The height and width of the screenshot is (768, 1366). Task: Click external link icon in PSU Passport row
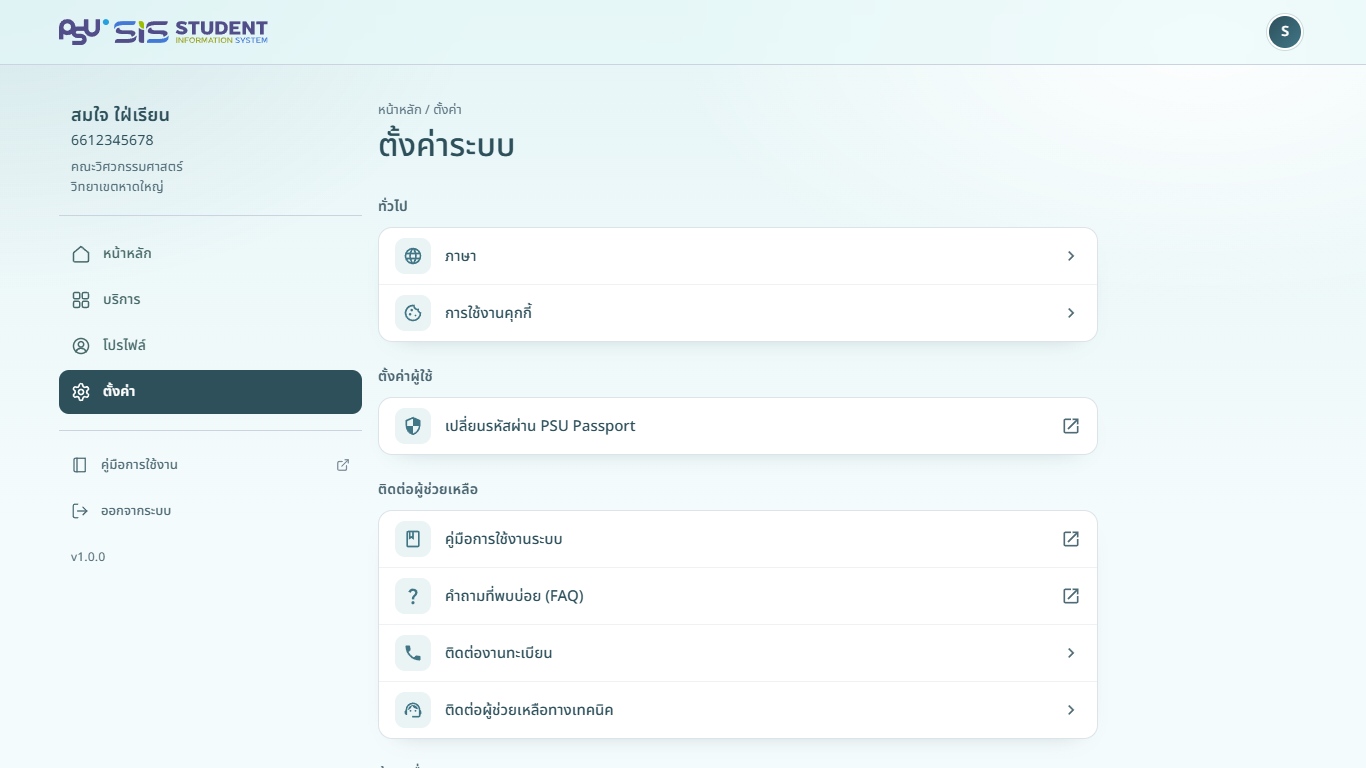(x=1071, y=426)
